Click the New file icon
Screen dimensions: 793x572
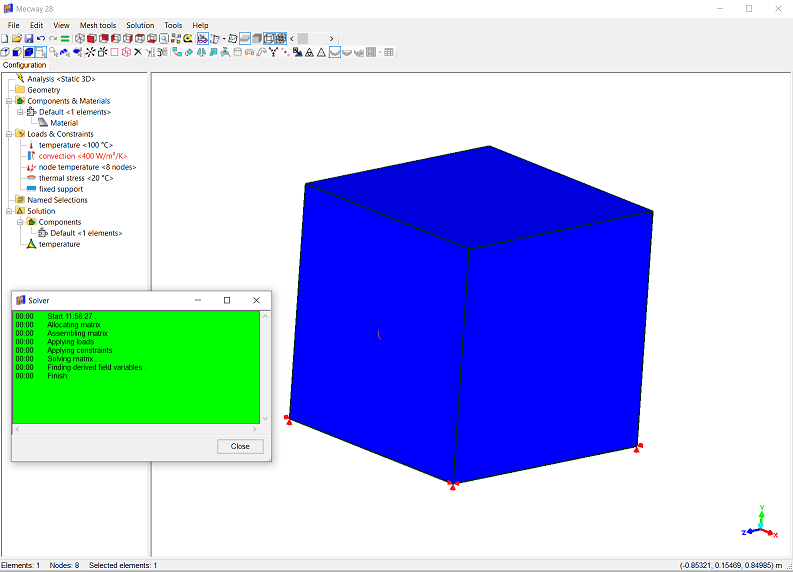tap(5, 38)
